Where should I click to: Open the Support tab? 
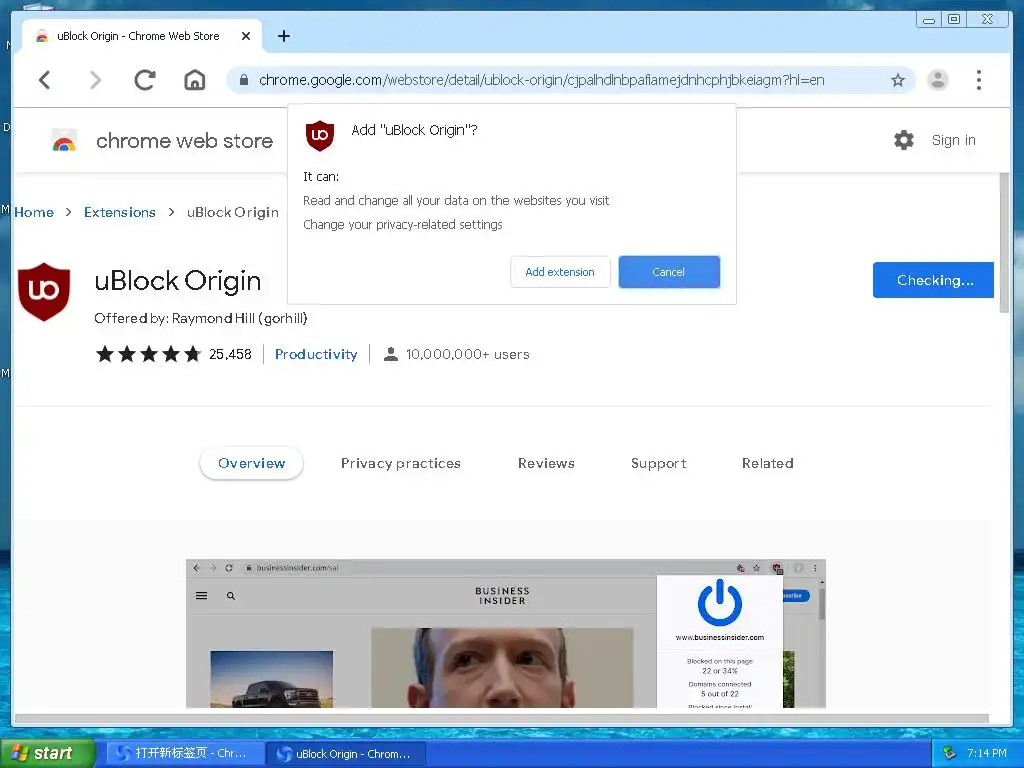click(658, 463)
